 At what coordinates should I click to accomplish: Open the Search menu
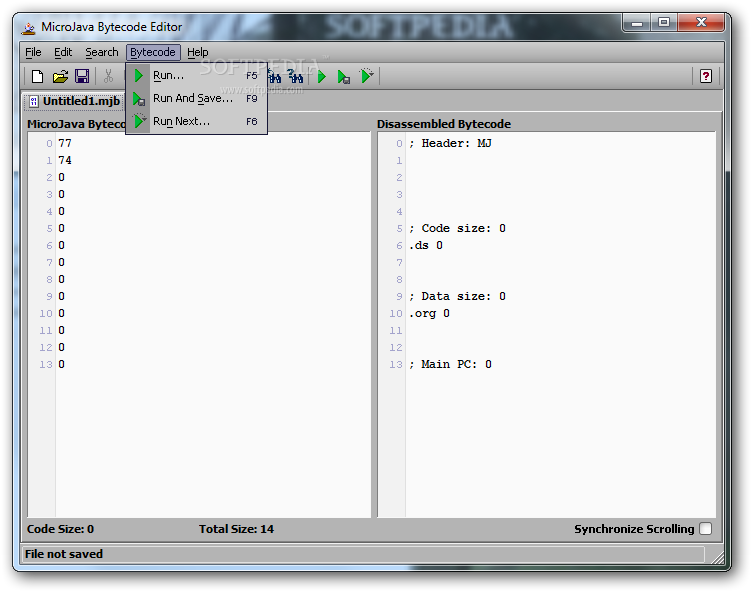[x=102, y=52]
